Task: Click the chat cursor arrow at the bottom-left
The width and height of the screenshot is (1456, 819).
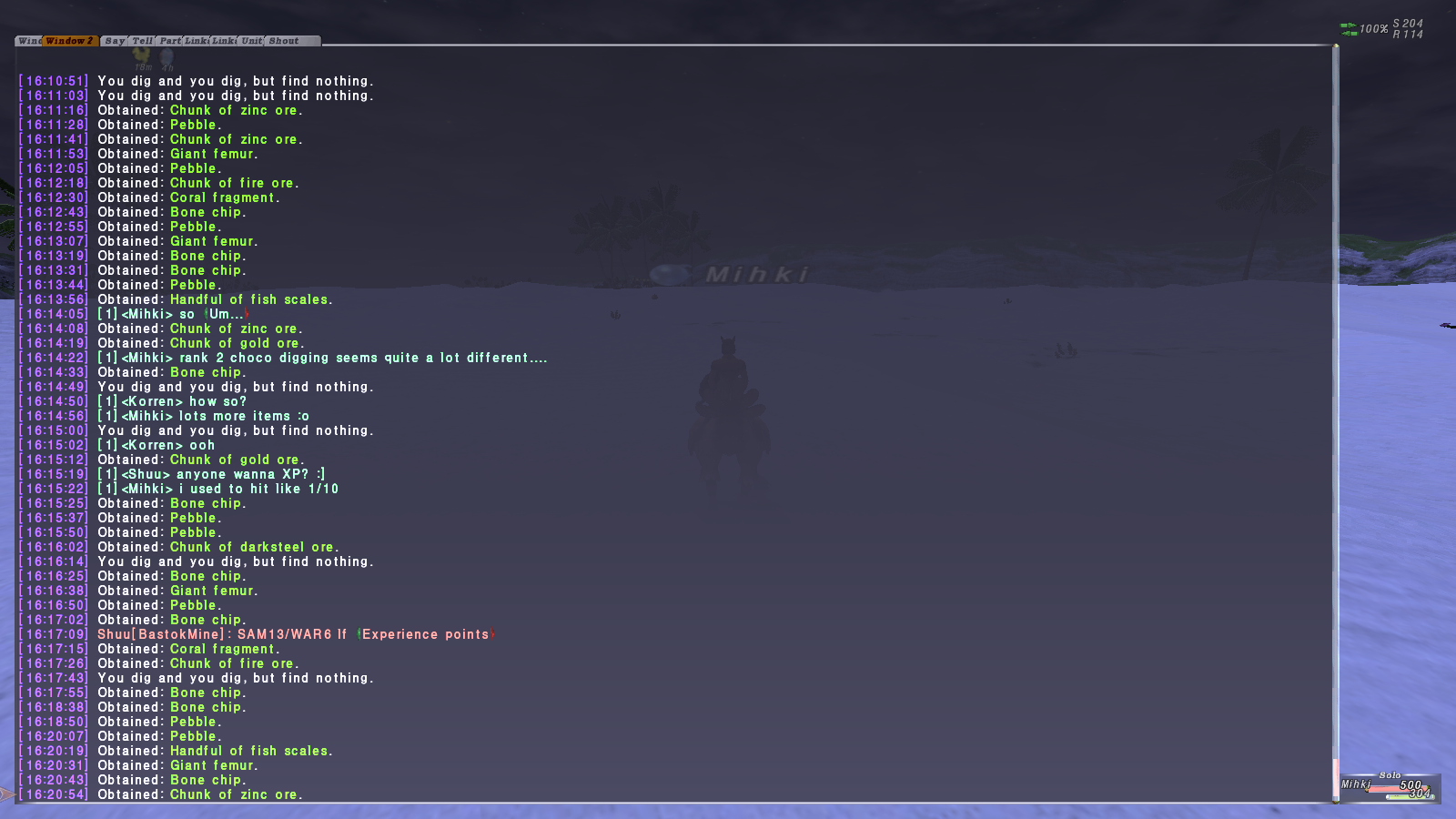Action: coord(7,794)
